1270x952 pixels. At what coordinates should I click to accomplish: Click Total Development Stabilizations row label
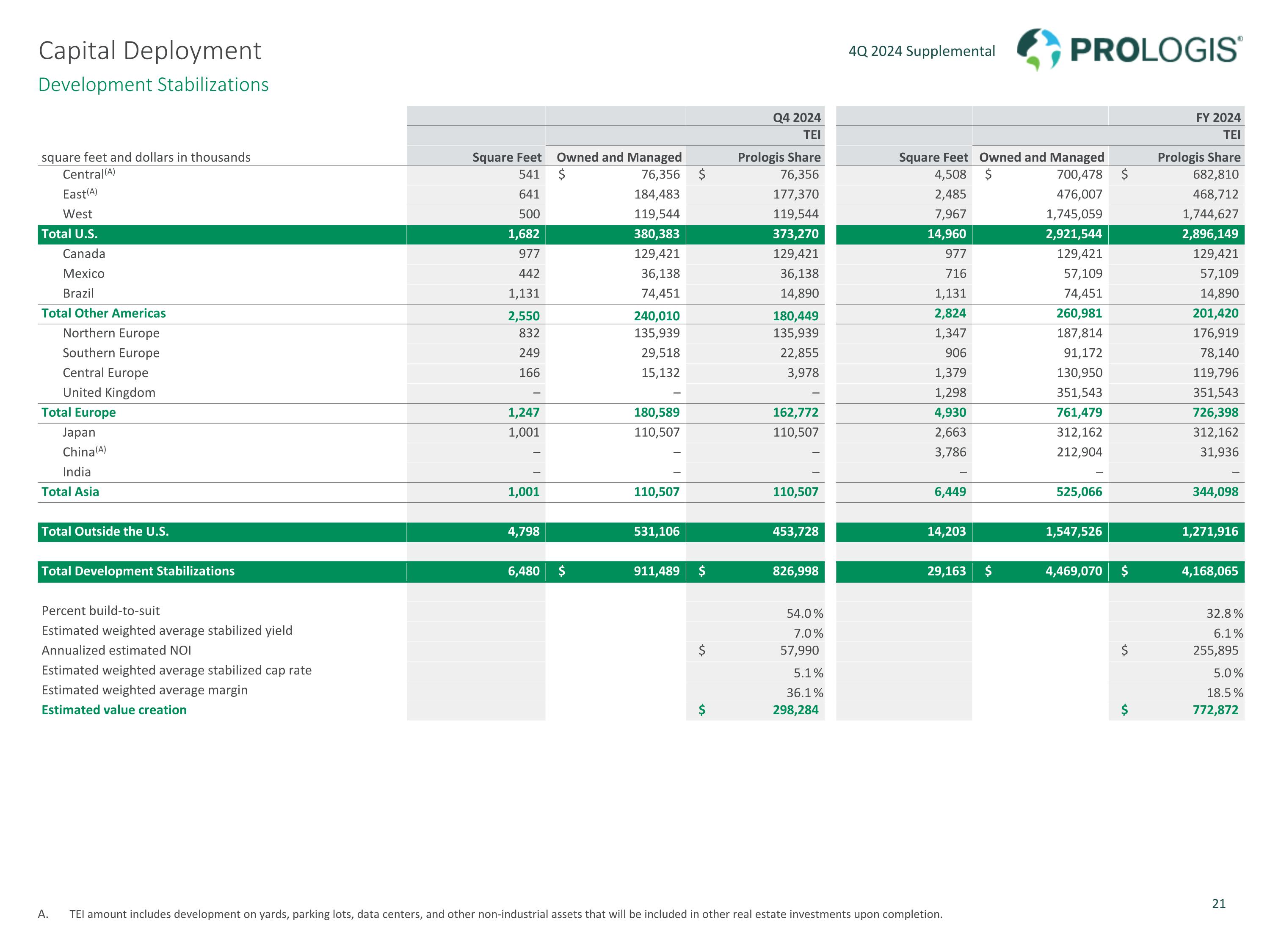click(x=138, y=571)
